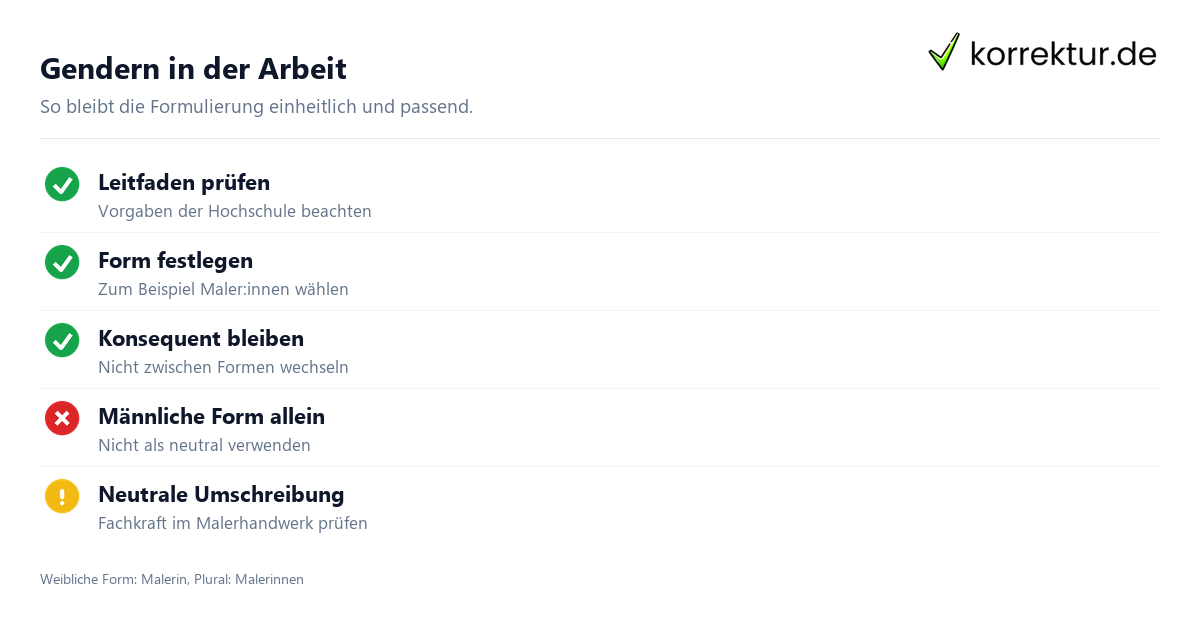This screenshot has width=1200, height=630.
Task: Click the red X icon beside Männliche Form allein
Action: click(x=62, y=418)
